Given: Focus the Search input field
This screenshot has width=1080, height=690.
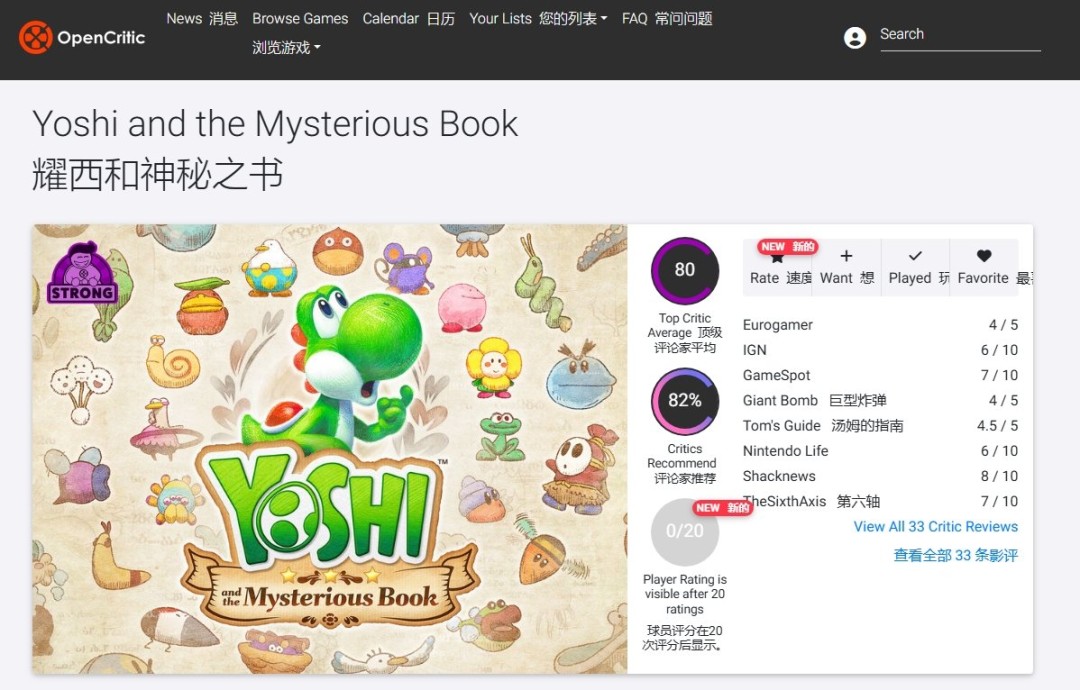Looking at the screenshot, I should coord(960,35).
